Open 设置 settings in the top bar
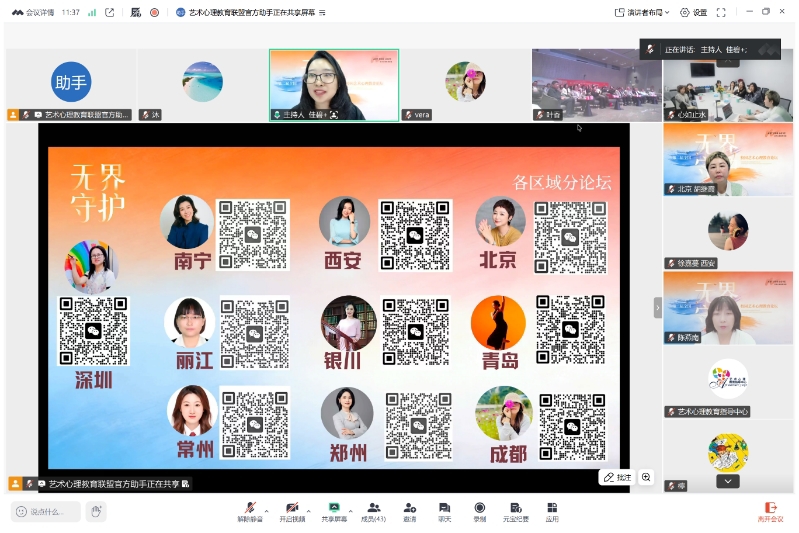The height and width of the screenshot is (533, 799). click(x=693, y=12)
